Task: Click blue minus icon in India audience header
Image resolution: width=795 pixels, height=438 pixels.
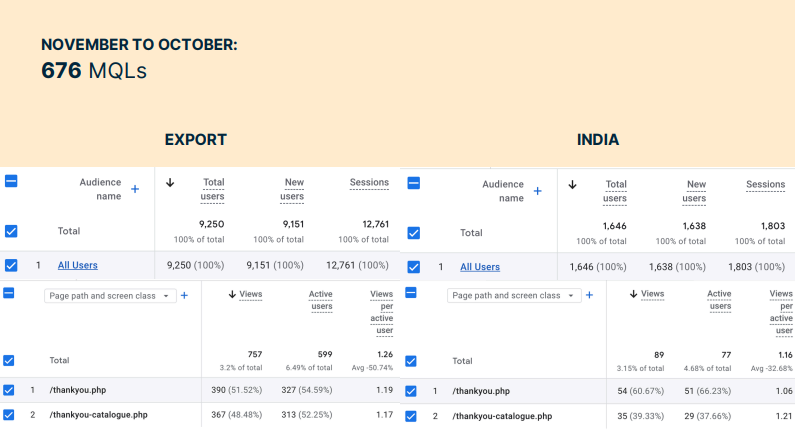Action: click(x=414, y=184)
